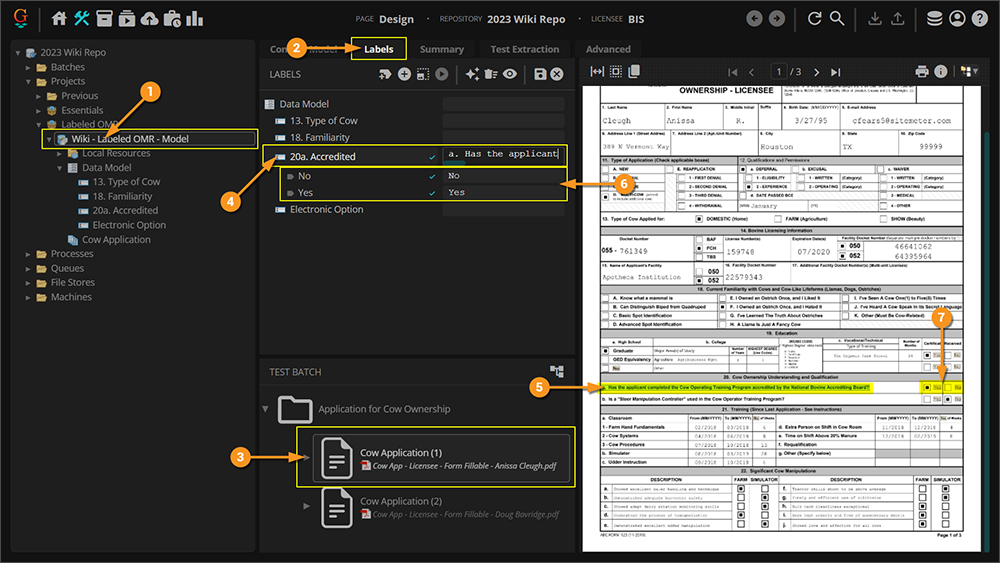Click the fit-width icon in viewer
The width and height of the screenshot is (1000, 563).
point(598,72)
